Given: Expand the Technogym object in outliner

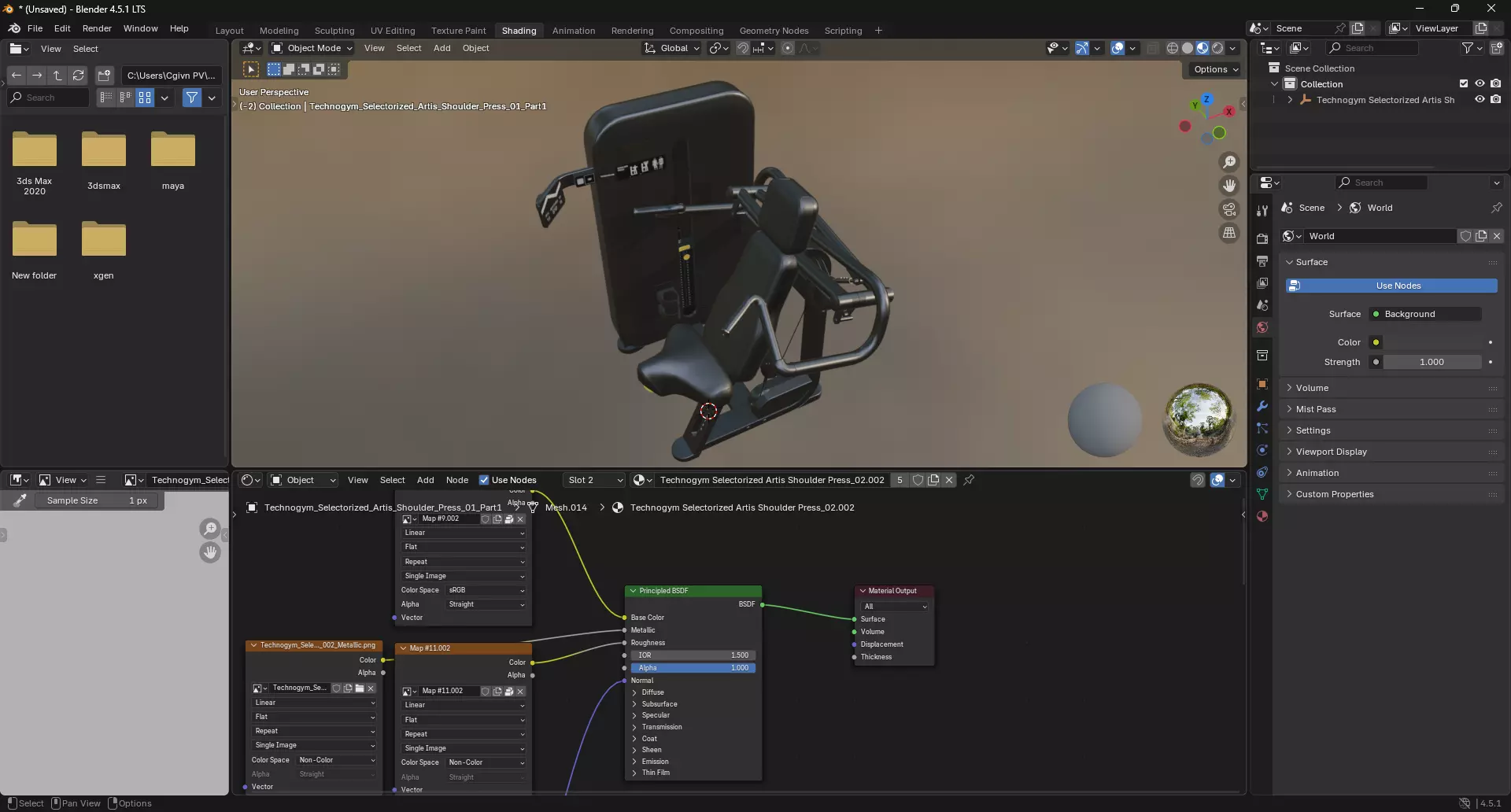Looking at the screenshot, I should 1290,100.
